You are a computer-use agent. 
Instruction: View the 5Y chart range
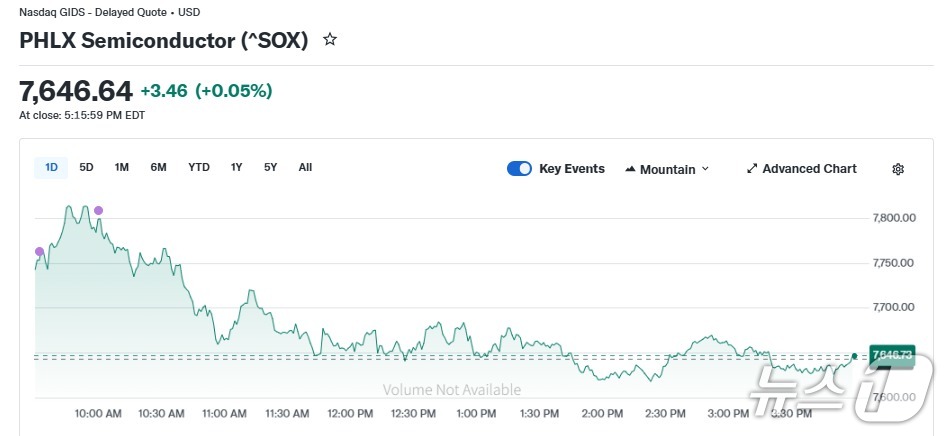pos(271,168)
